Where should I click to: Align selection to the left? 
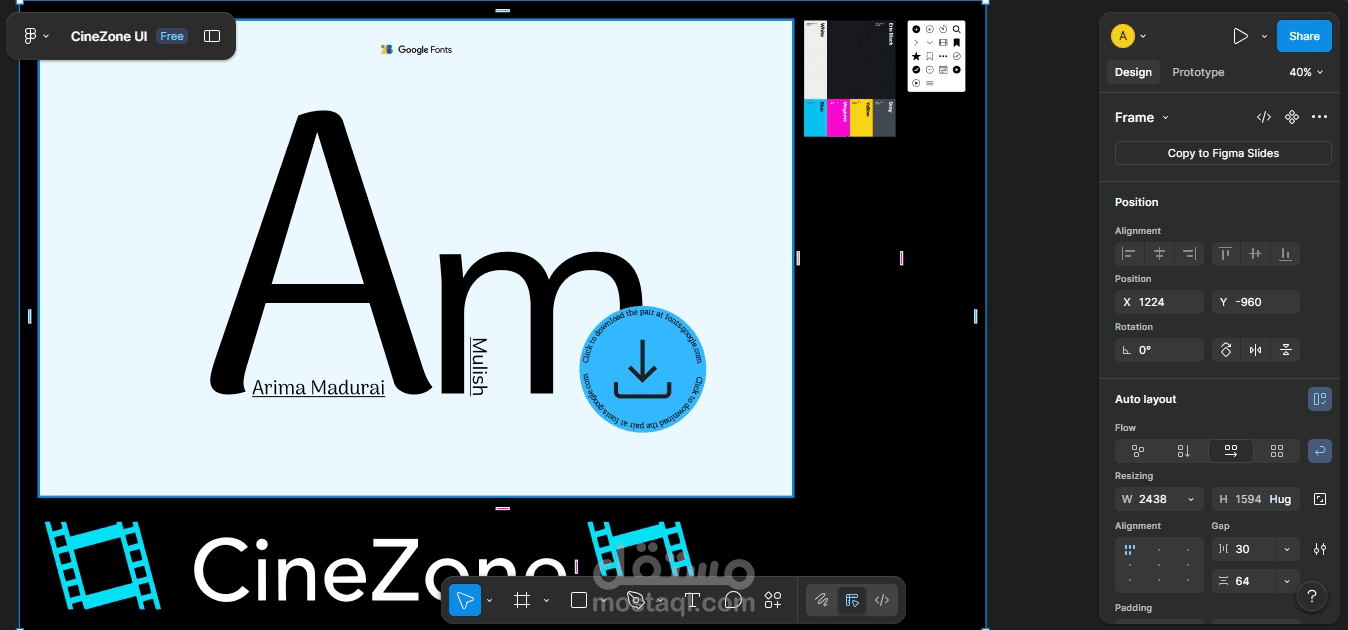[1129, 254]
